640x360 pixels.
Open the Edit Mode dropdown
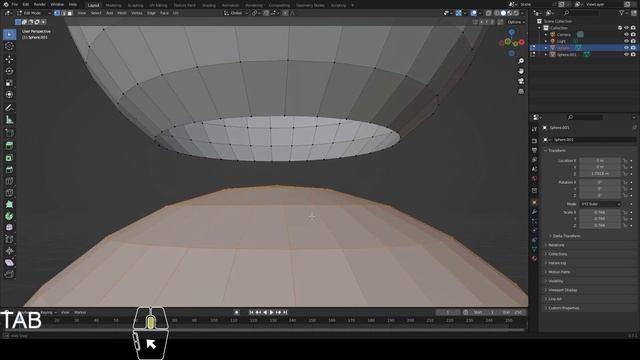[33, 13]
